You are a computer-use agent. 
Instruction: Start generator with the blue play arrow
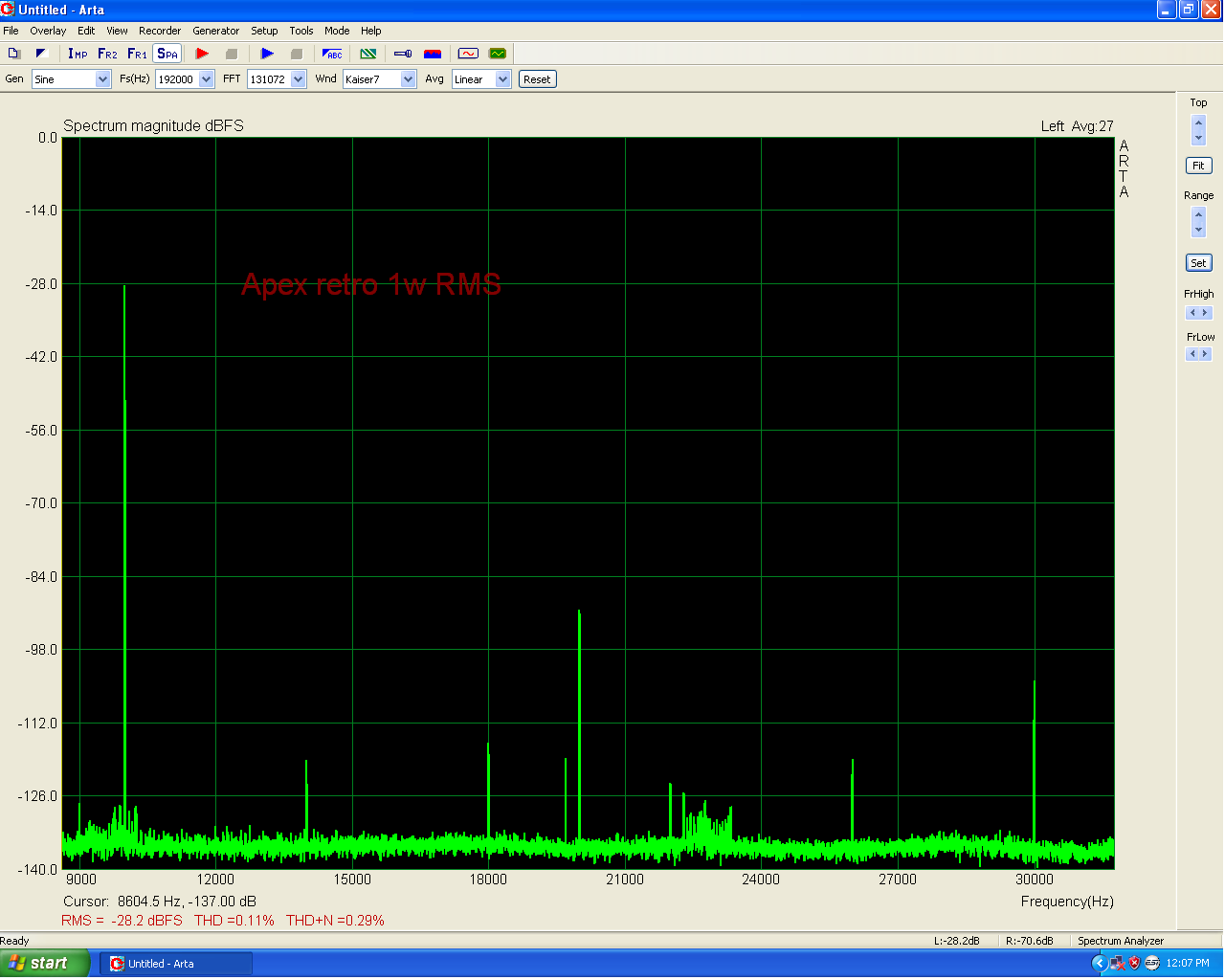(267, 54)
